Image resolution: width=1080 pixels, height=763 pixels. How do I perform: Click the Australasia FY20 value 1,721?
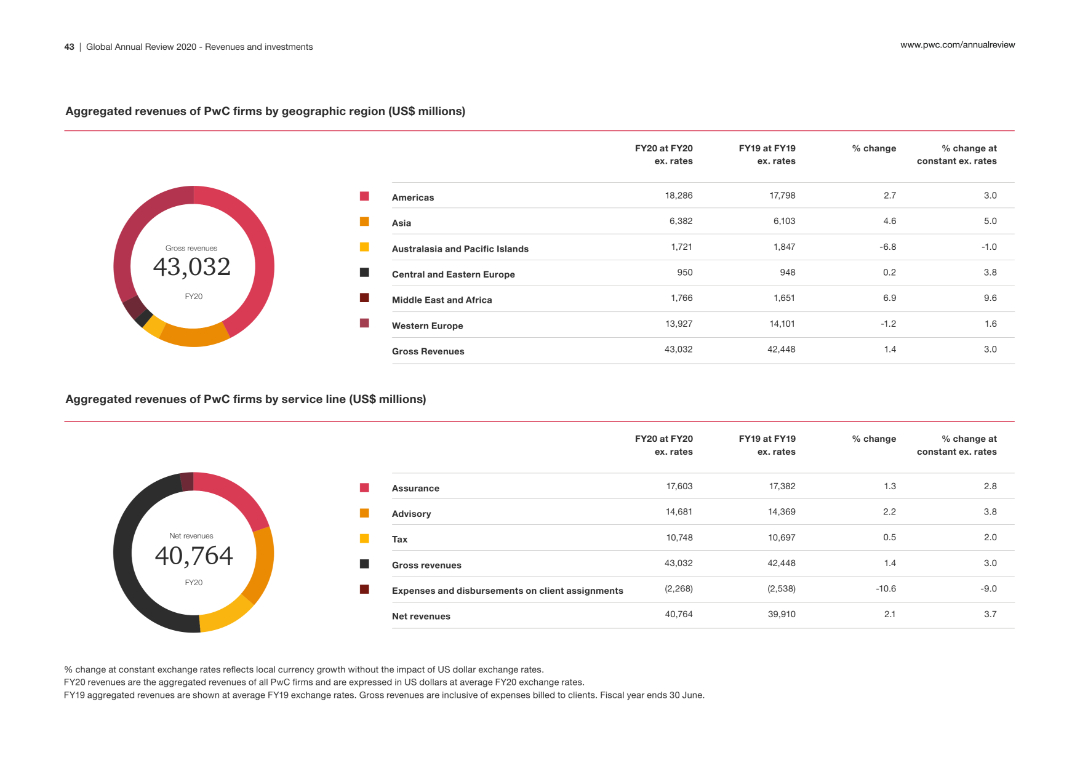(x=681, y=247)
